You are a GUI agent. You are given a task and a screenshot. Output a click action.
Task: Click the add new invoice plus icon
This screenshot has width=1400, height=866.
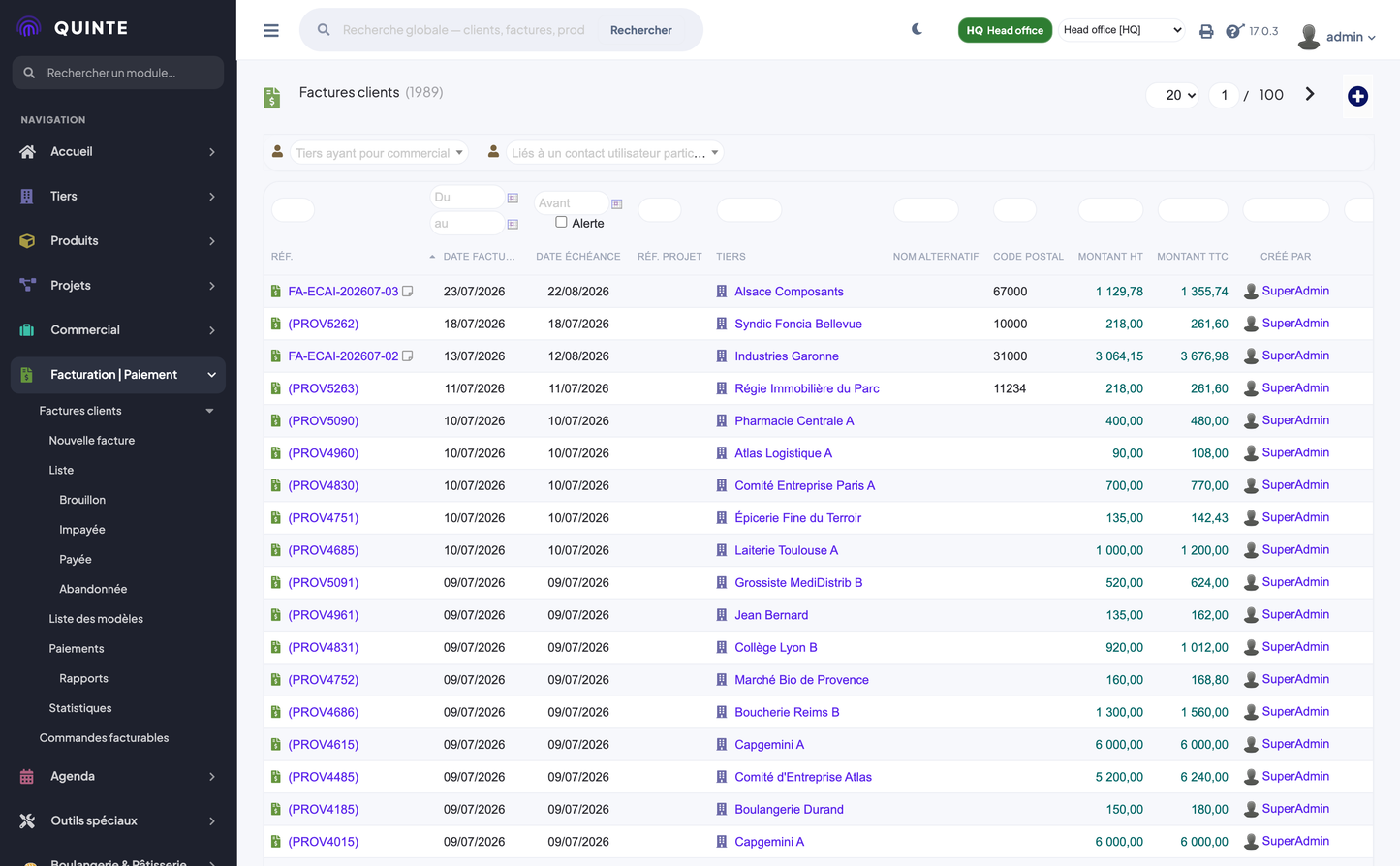pyautogui.click(x=1357, y=96)
